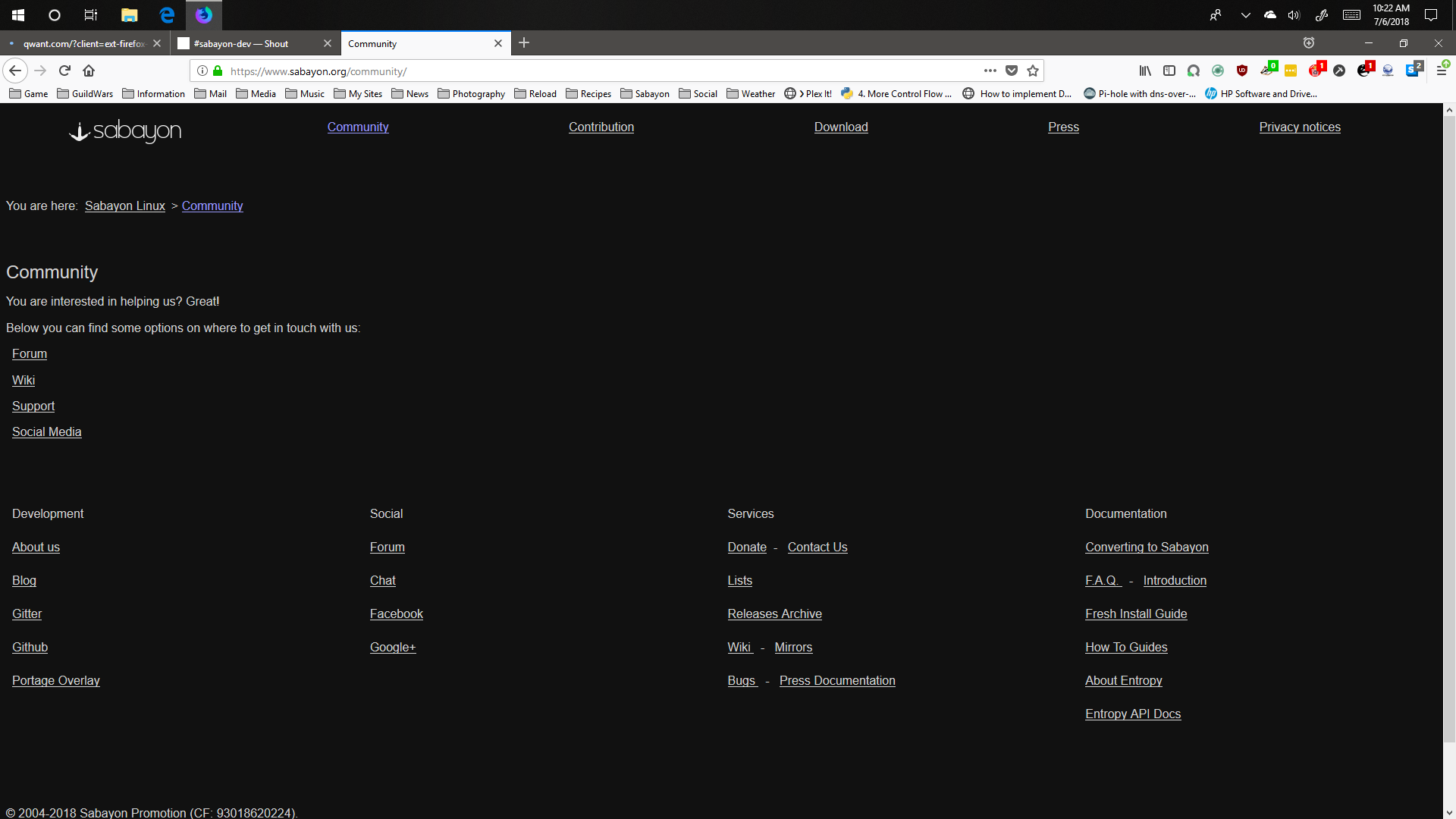Open the Firefox home page button
Screen dimensions: 1456x819
[x=89, y=71]
